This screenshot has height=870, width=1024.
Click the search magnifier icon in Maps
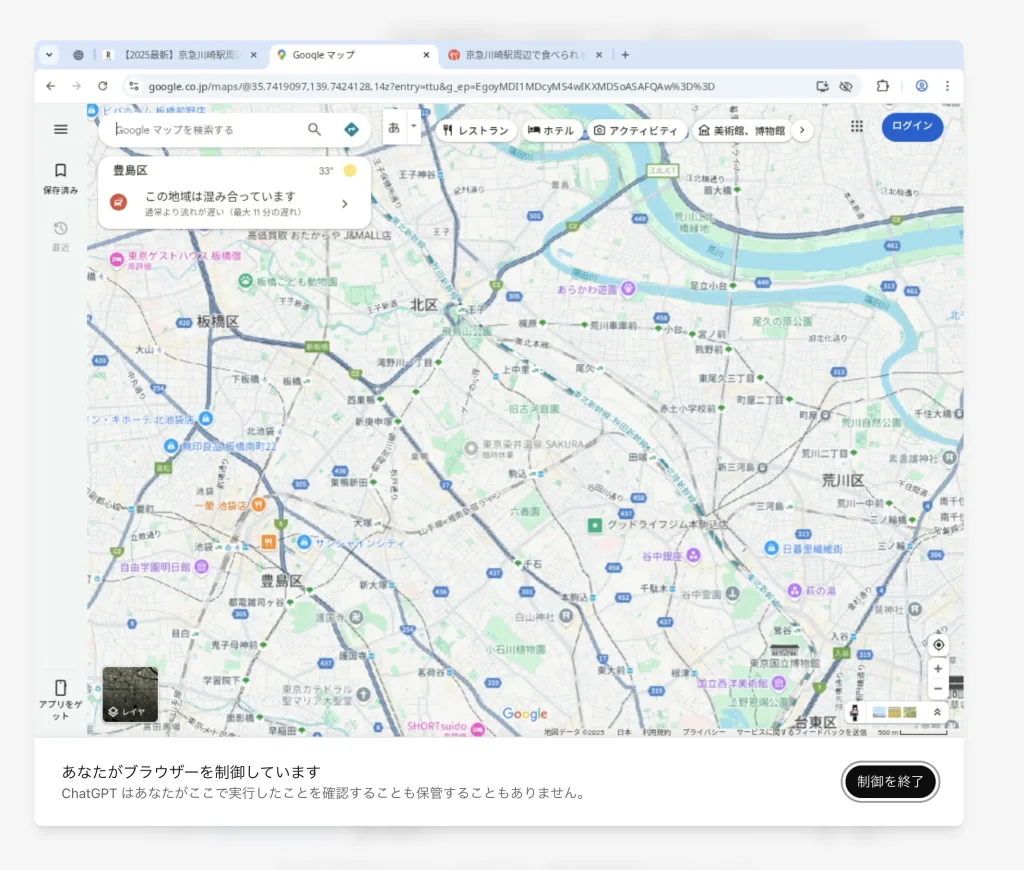click(314, 129)
